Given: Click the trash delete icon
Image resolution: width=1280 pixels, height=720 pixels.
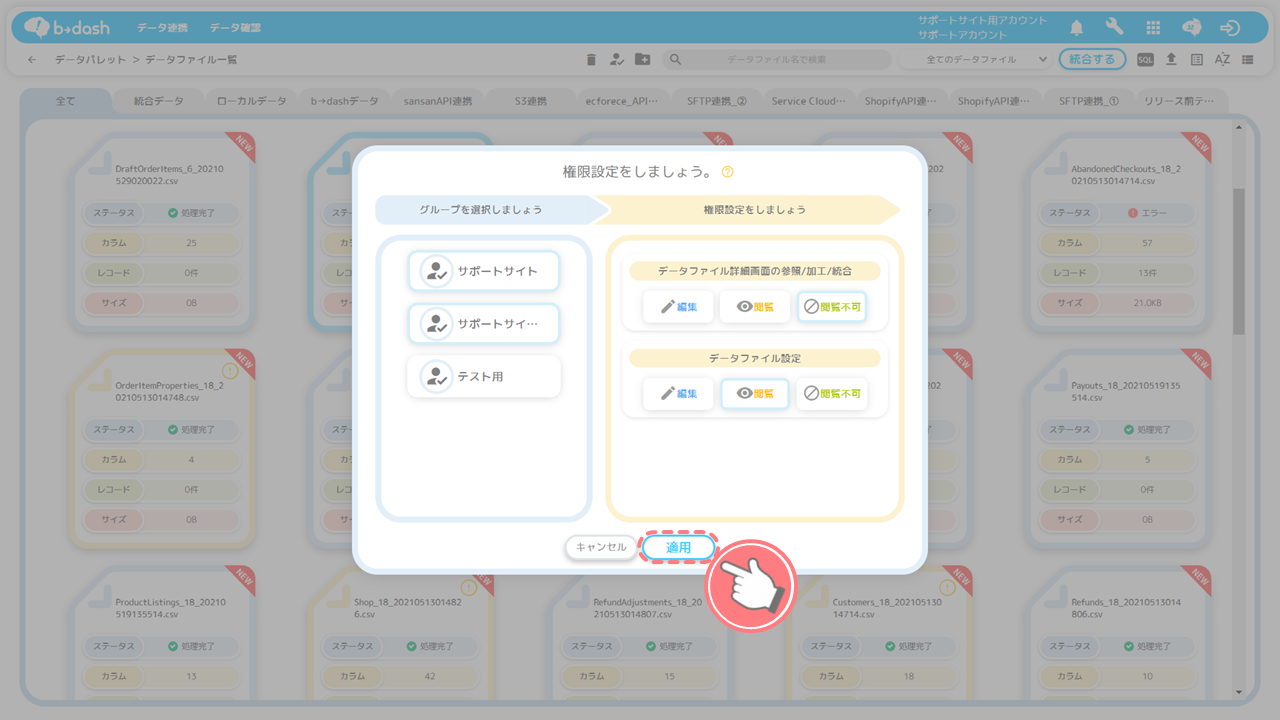Looking at the screenshot, I should (591, 60).
